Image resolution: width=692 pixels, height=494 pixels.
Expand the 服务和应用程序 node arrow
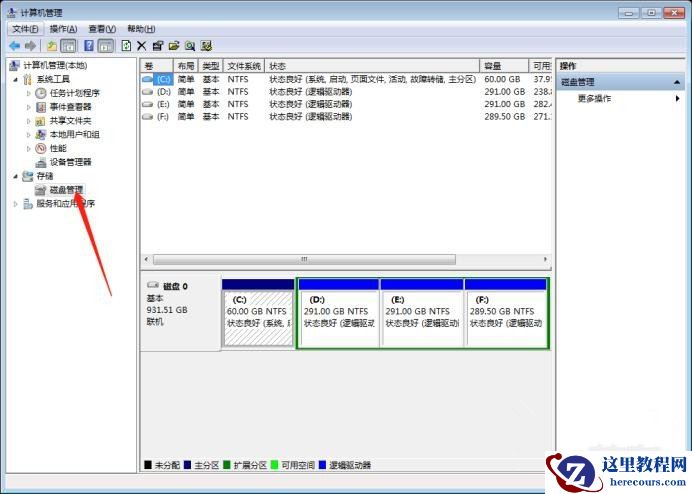[x=15, y=204]
